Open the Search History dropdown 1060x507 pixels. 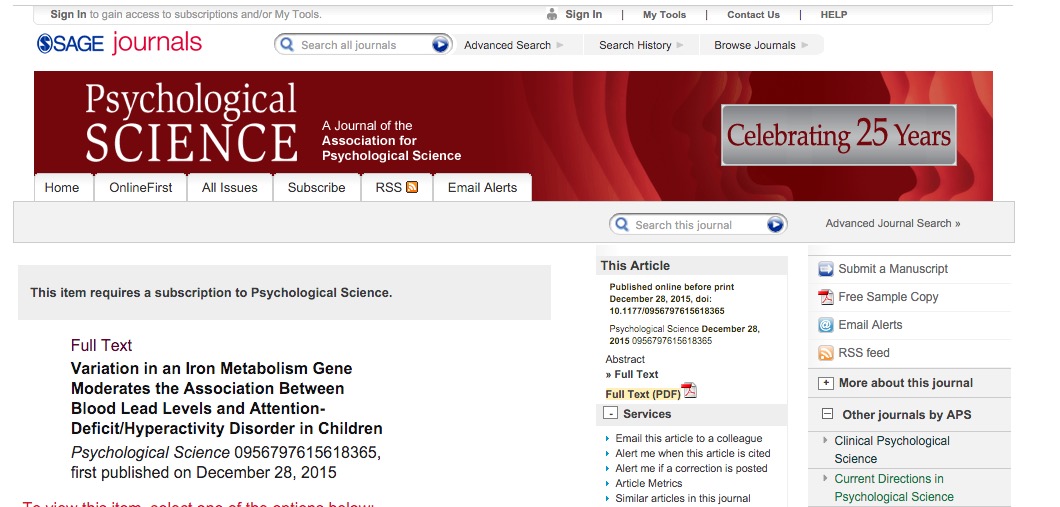641,45
